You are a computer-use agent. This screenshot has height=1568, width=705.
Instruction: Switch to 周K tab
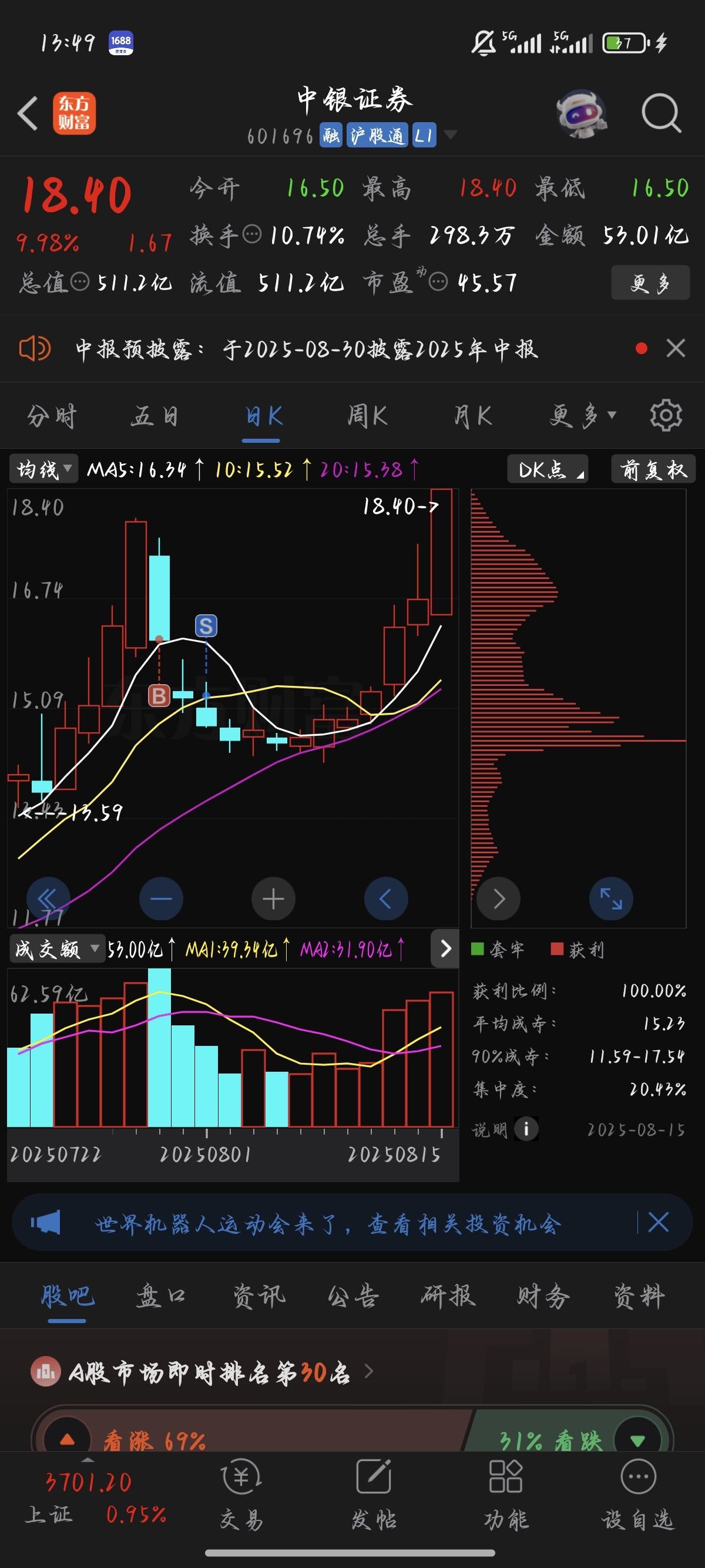[x=367, y=416]
